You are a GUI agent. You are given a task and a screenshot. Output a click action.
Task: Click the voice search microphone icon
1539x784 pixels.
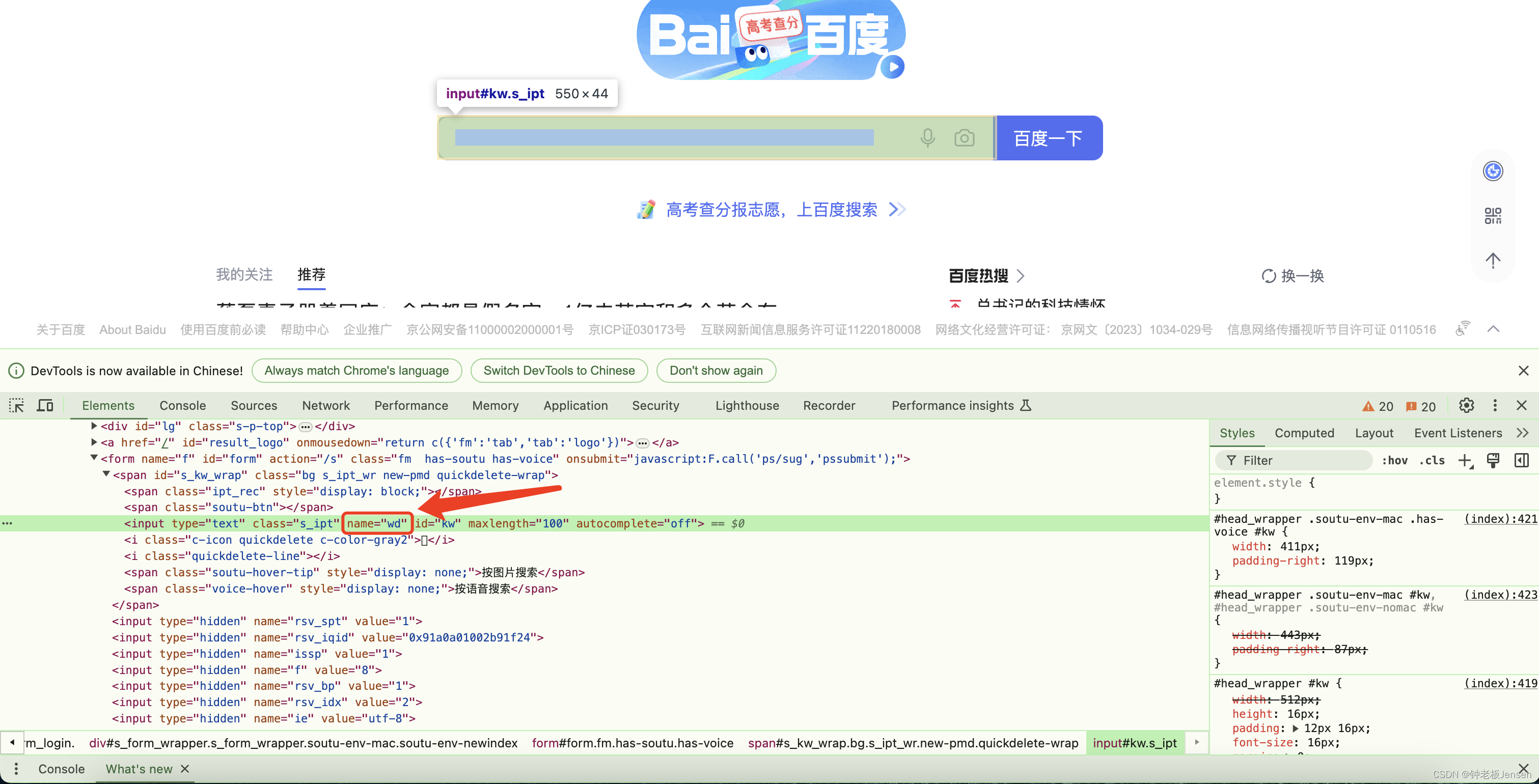[927, 137]
